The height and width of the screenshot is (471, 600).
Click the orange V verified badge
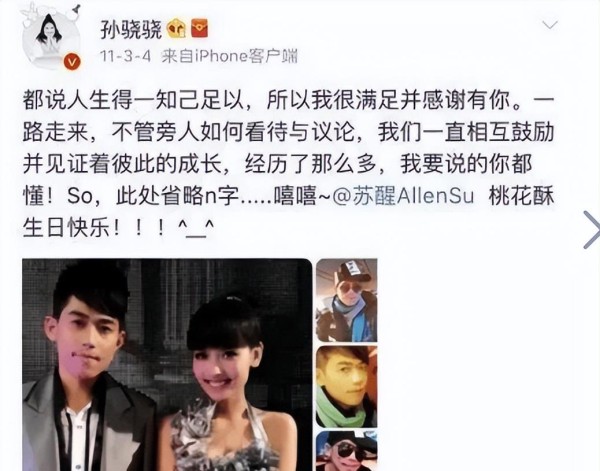tap(72, 62)
